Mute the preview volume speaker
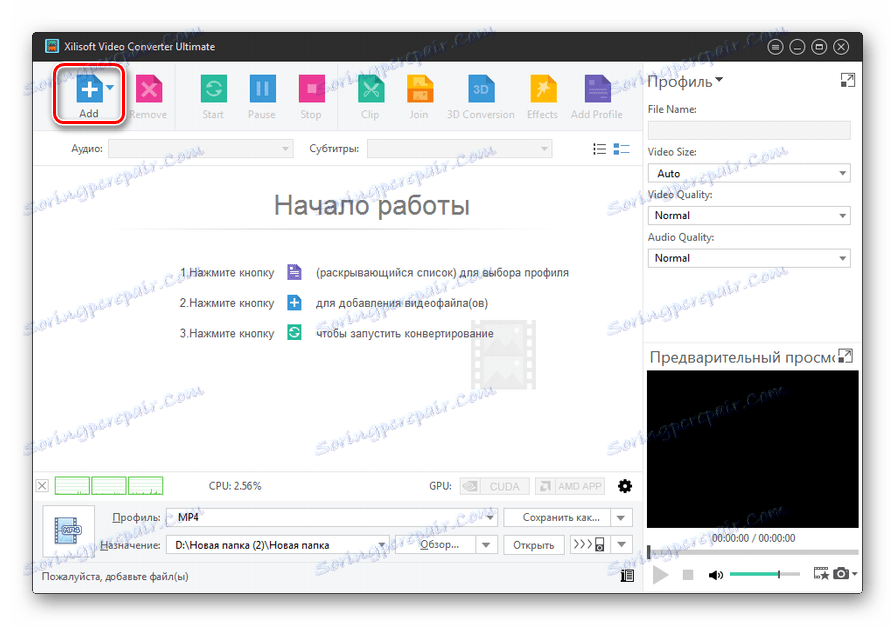Screen dimensions: 895x626 [716, 575]
